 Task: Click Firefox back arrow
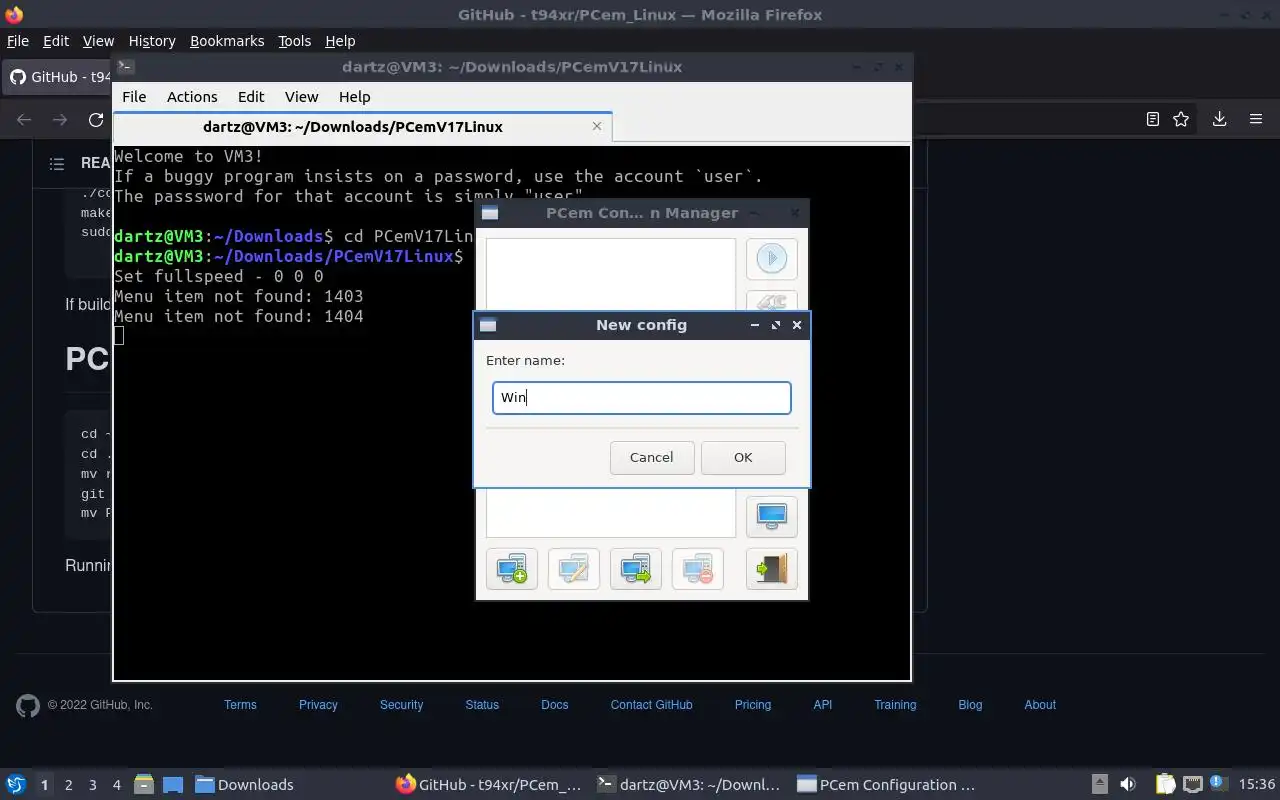(x=24, y=119)
